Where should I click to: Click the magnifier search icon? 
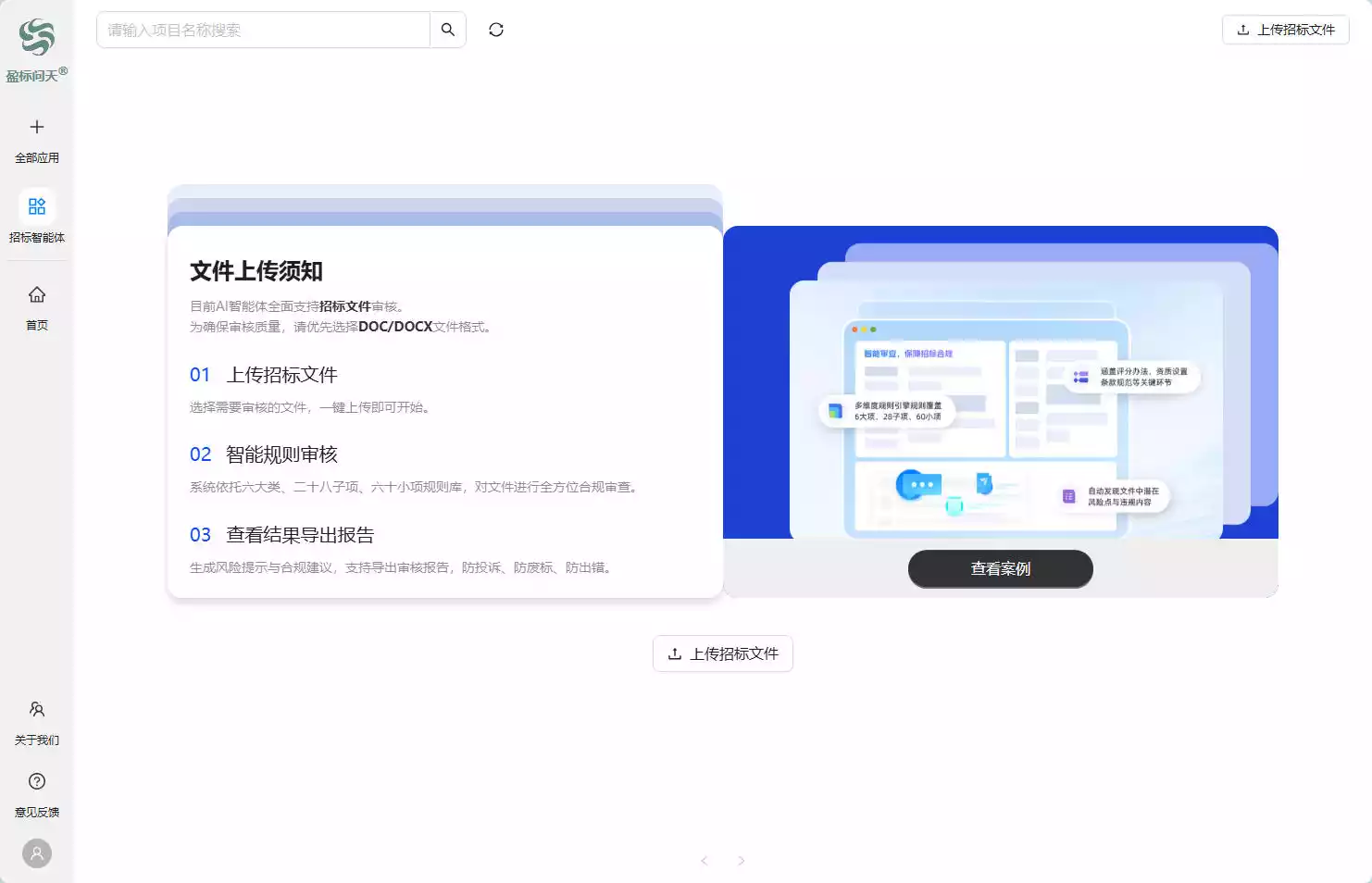tap(448, 30)
